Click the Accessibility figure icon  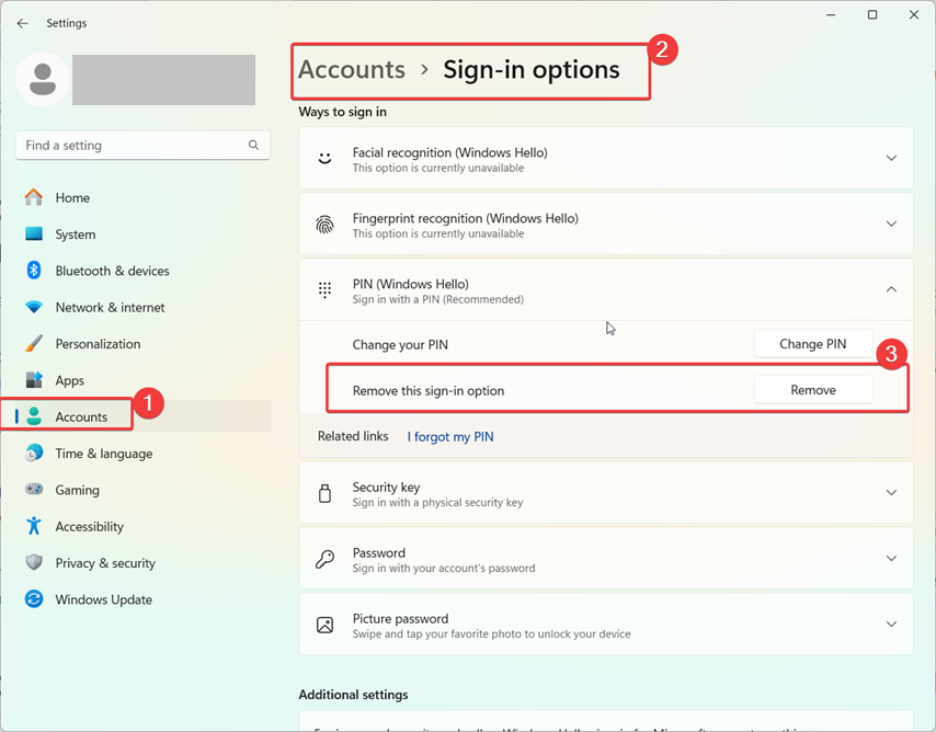[x=34, y=526]
